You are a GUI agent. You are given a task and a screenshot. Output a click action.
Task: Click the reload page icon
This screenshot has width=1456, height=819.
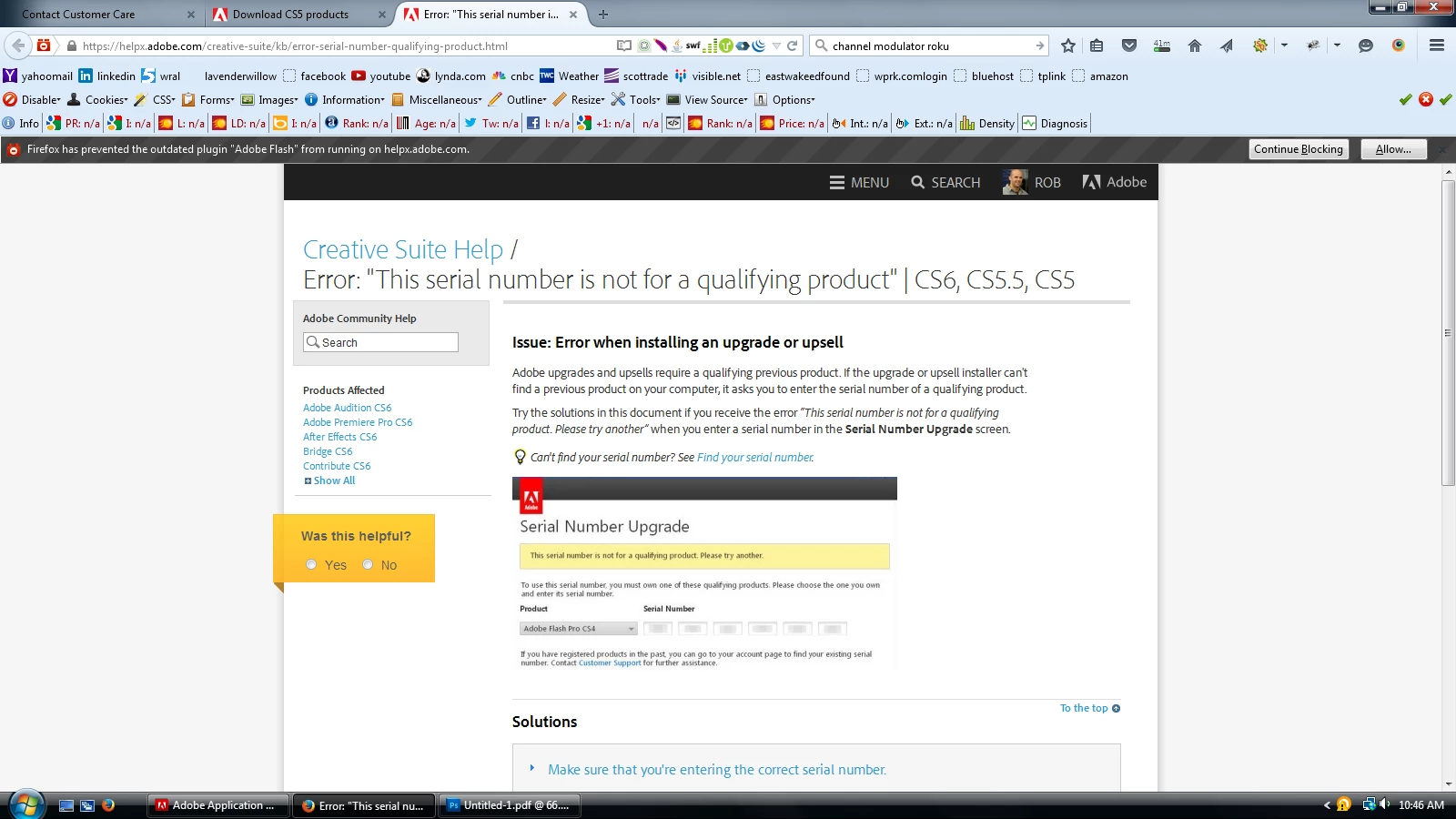793,45
